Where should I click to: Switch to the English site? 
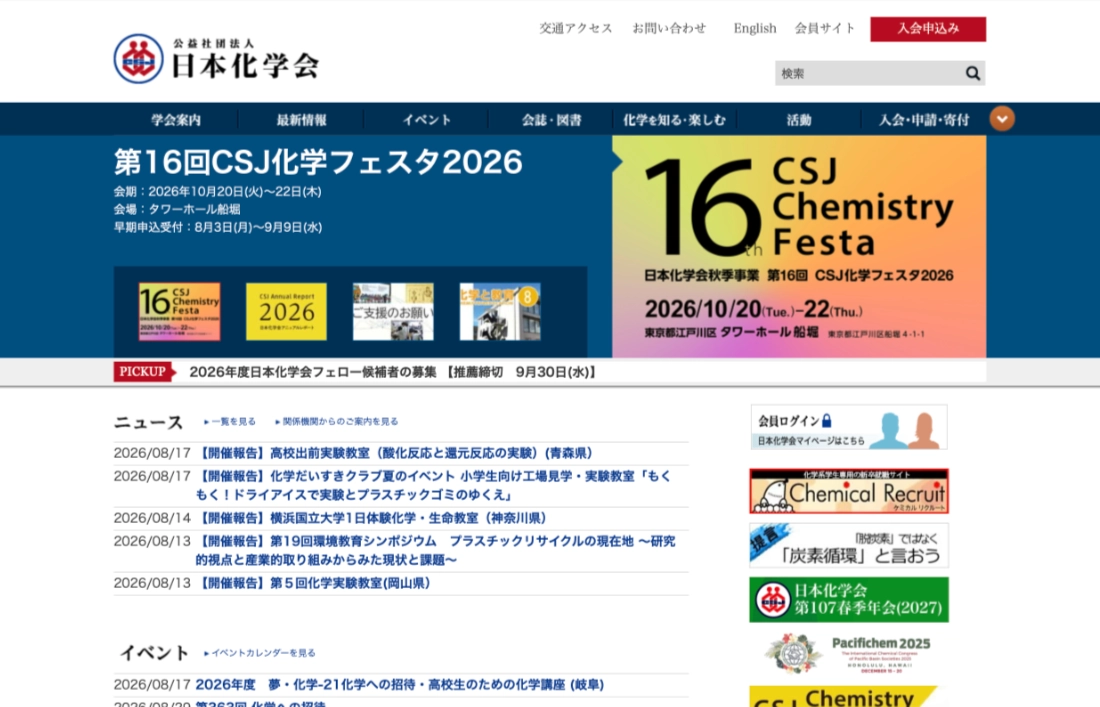point(755,28)
